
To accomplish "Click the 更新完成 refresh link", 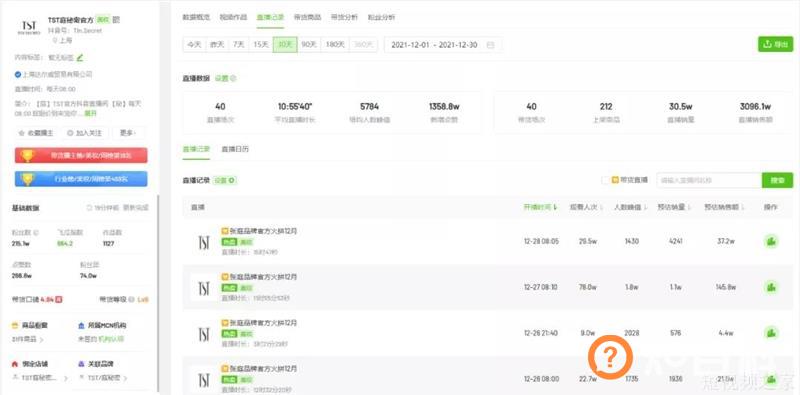I will click(x=136, y=208).
